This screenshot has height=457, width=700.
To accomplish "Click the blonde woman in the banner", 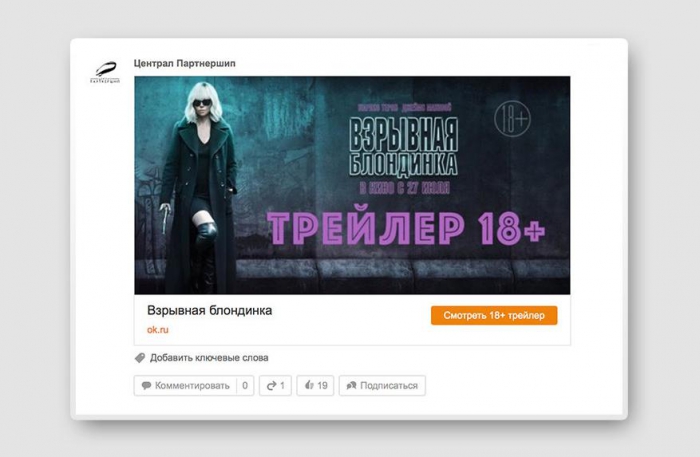I will pyautogui.click(x=198, y=187).
